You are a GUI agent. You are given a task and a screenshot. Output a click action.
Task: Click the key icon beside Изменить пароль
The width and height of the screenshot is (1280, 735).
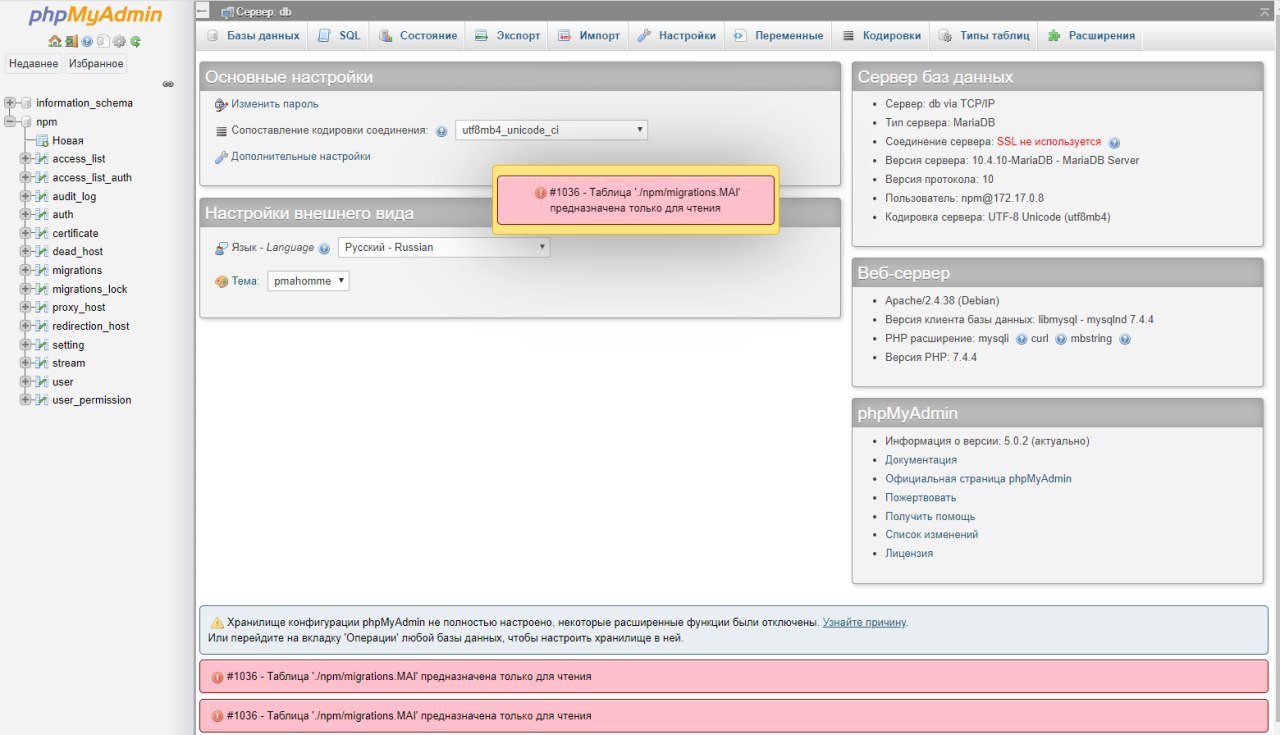coord(222,104)
